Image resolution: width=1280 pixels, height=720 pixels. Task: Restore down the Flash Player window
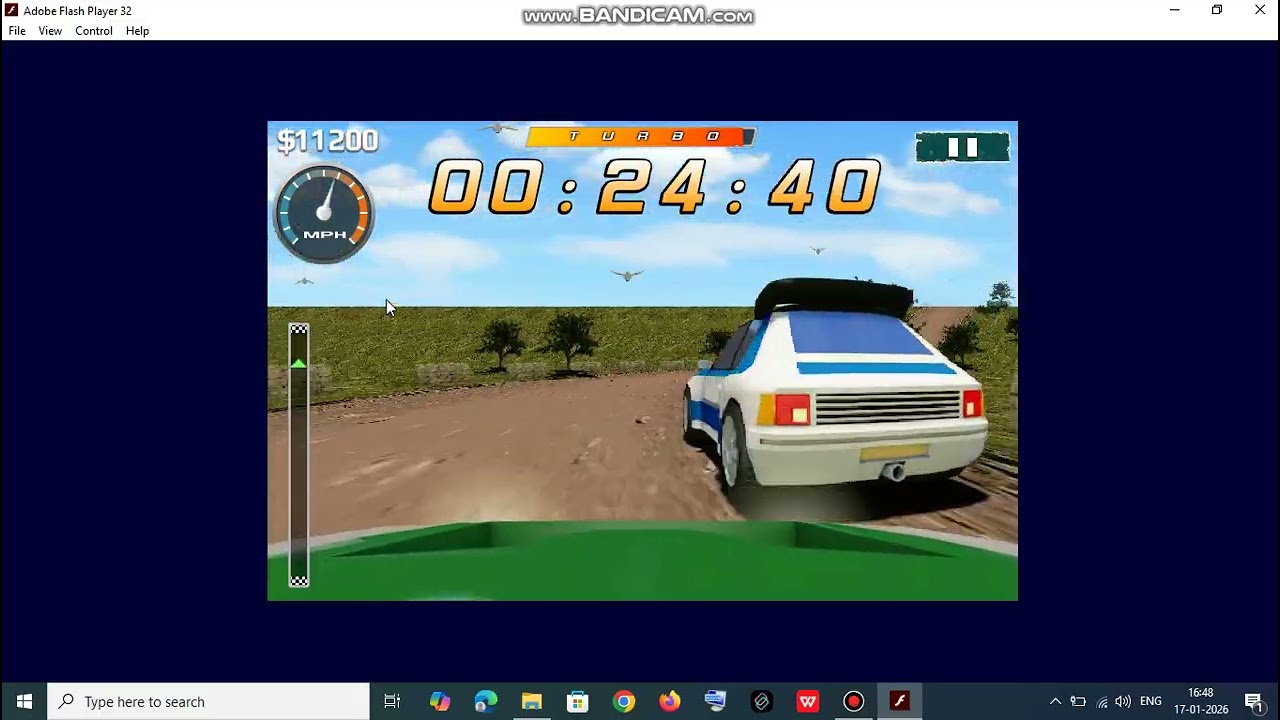tap(1217, 10)
